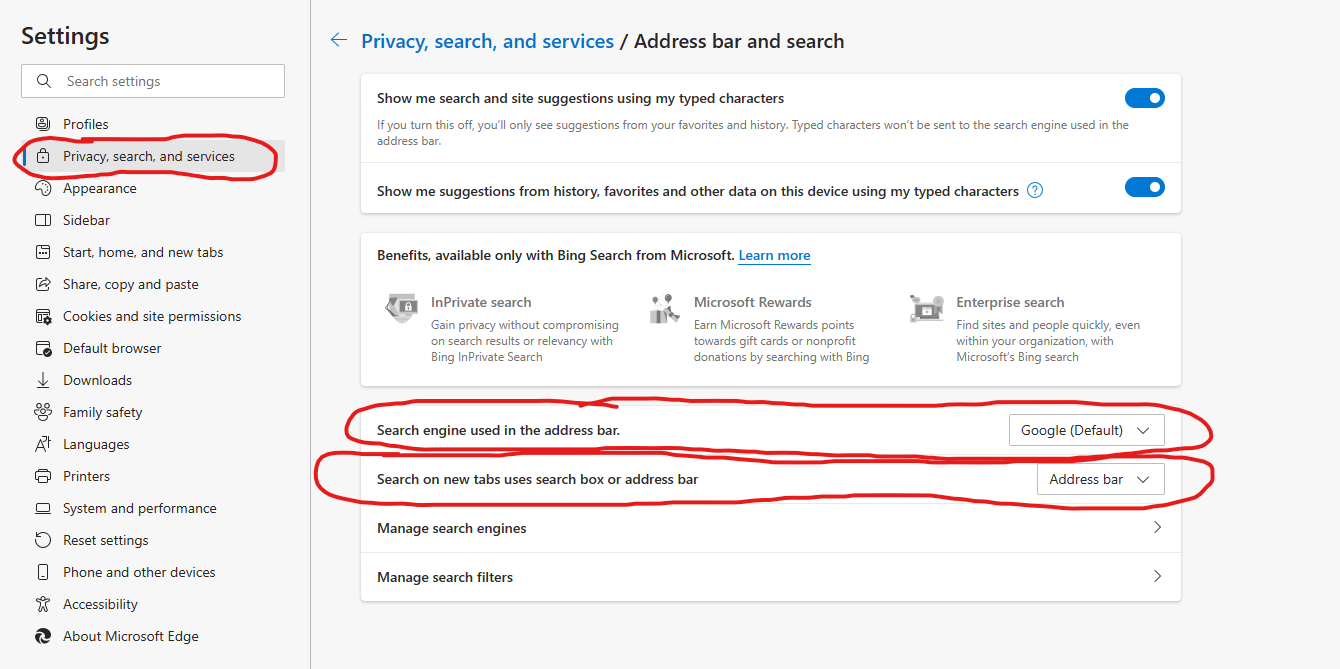
Task: Click the Privacy lock icon in sidebar
Action: point(43,156)
